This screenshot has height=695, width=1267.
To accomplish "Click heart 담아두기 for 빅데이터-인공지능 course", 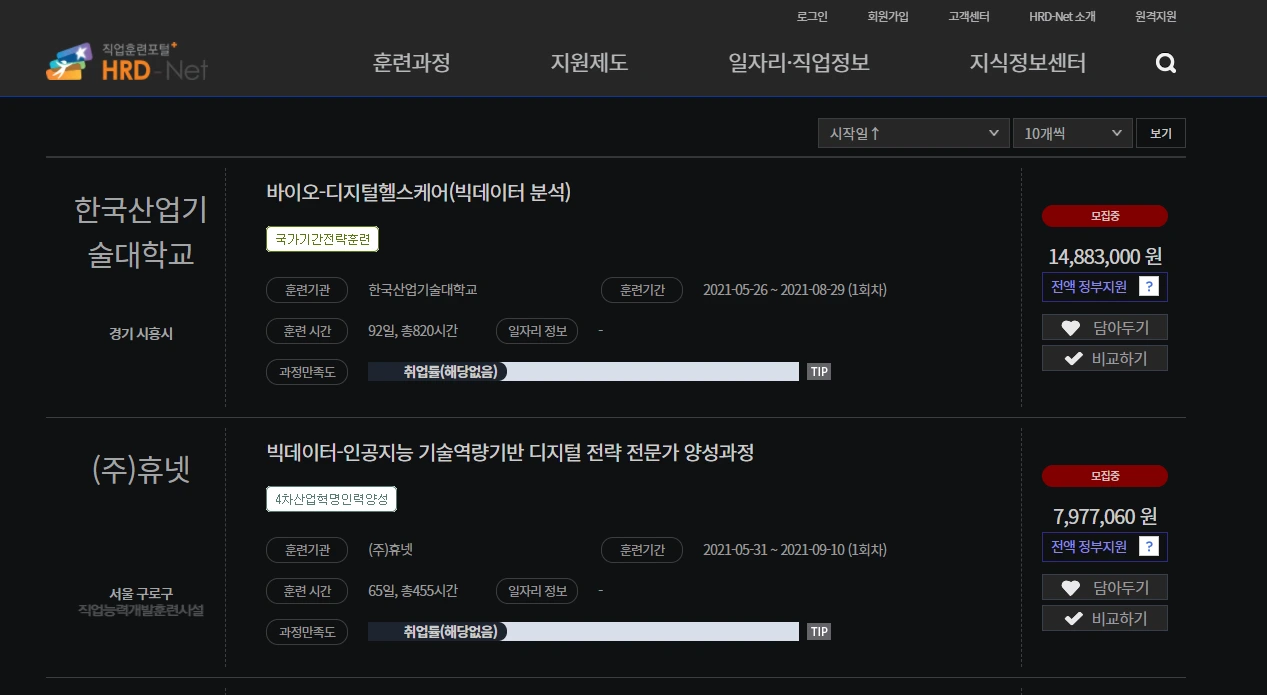I will coord(1104,587).
